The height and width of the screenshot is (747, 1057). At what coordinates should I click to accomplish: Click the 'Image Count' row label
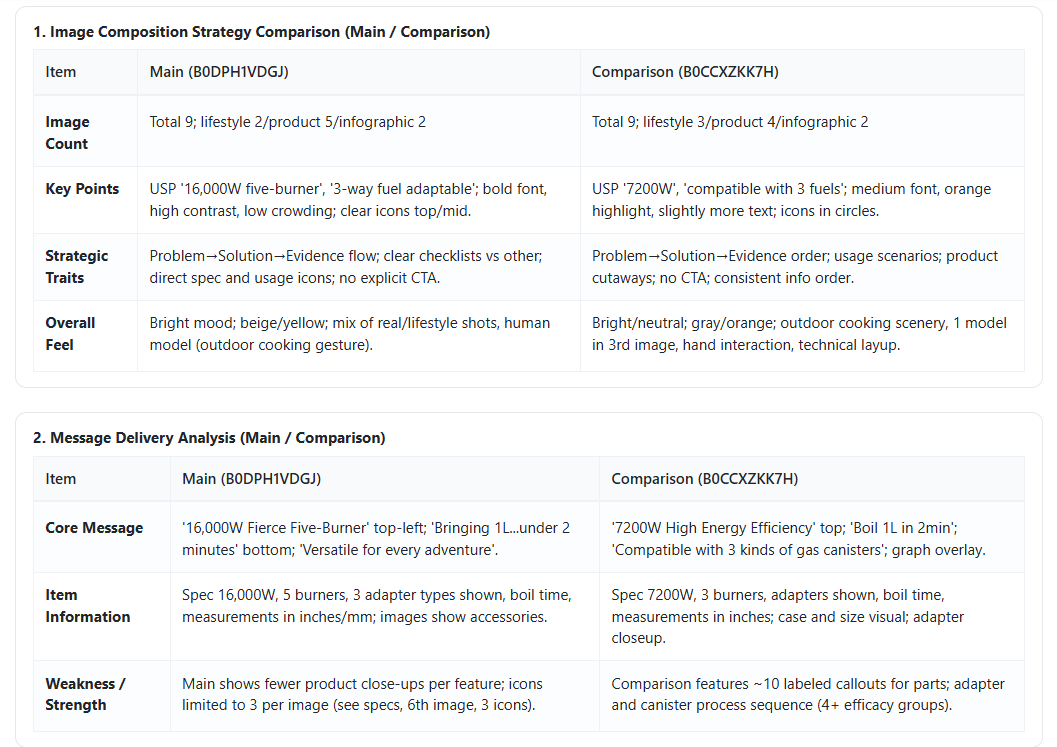67,133
